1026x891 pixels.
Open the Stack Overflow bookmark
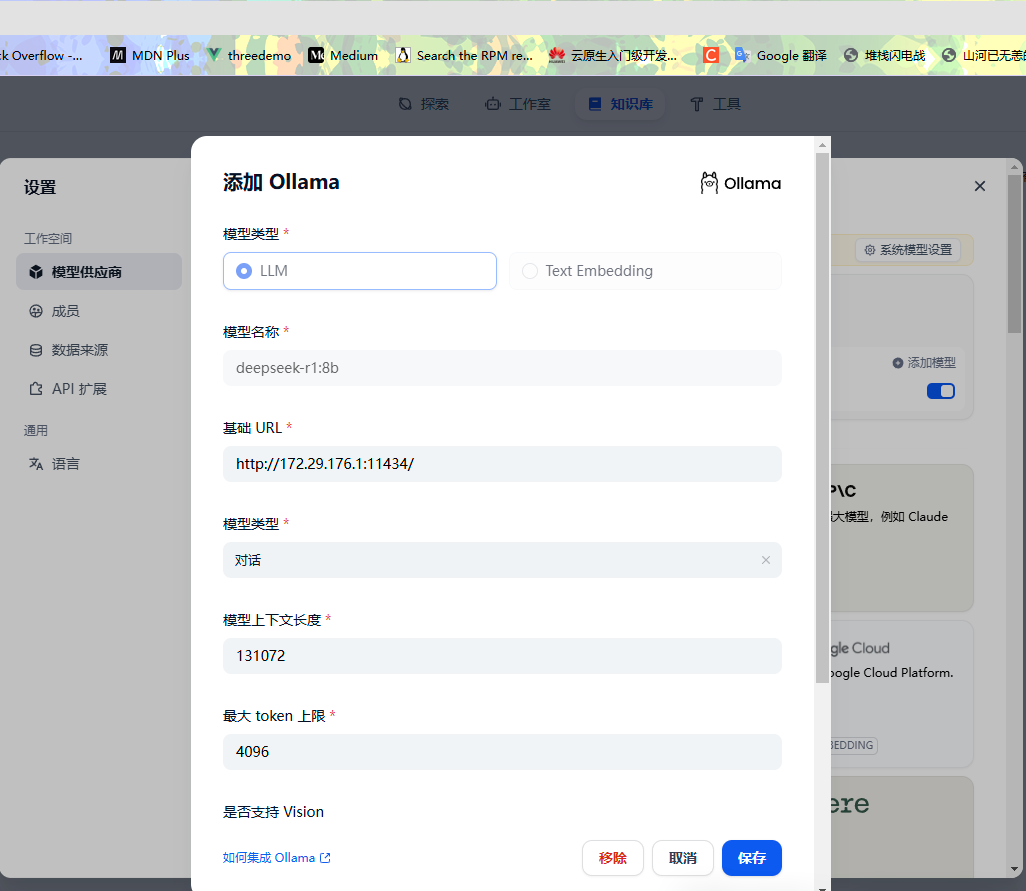pyautogui.click(x=41, y=56)
